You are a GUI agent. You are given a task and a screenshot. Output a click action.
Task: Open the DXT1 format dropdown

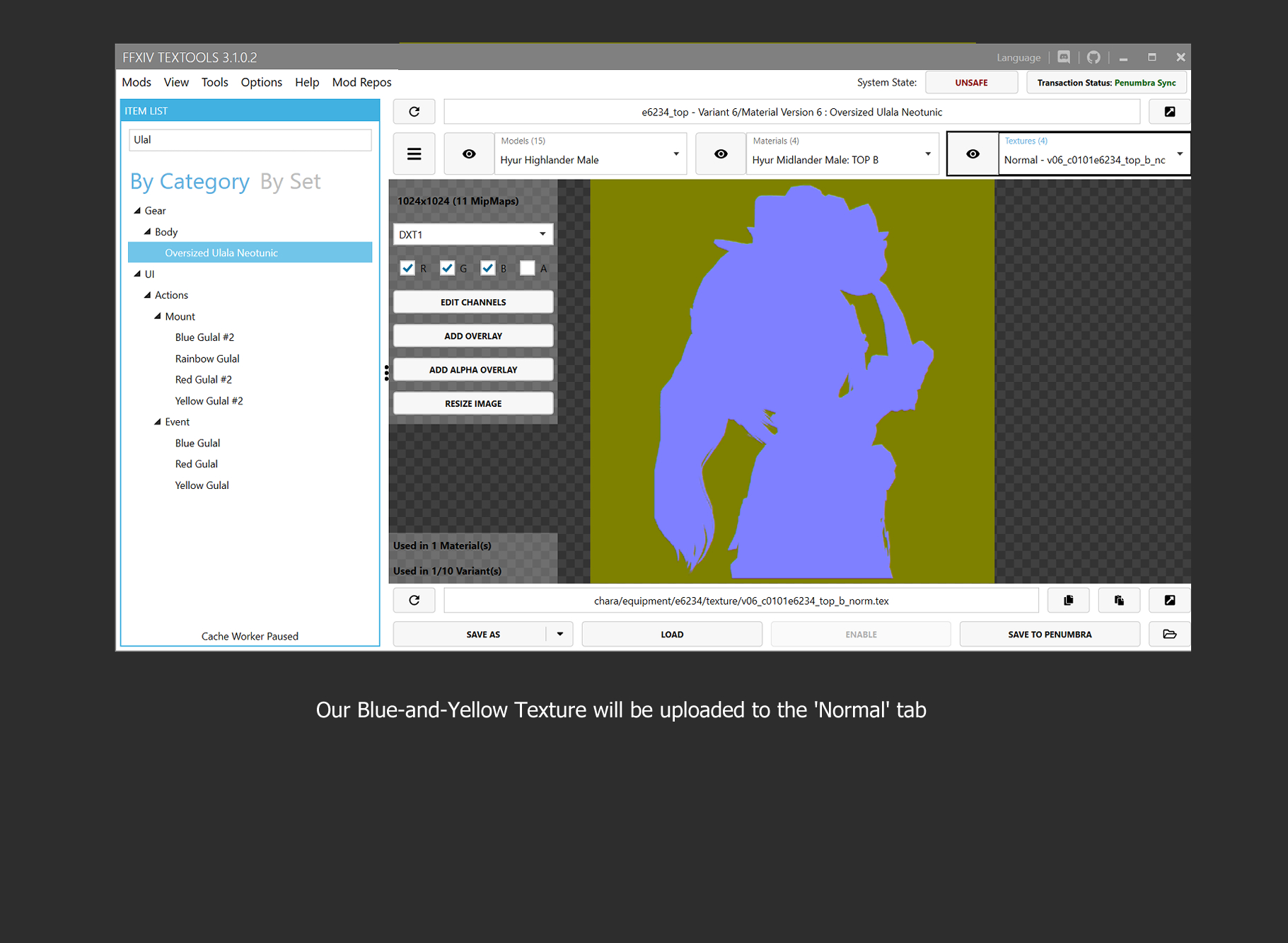(472, 234)
